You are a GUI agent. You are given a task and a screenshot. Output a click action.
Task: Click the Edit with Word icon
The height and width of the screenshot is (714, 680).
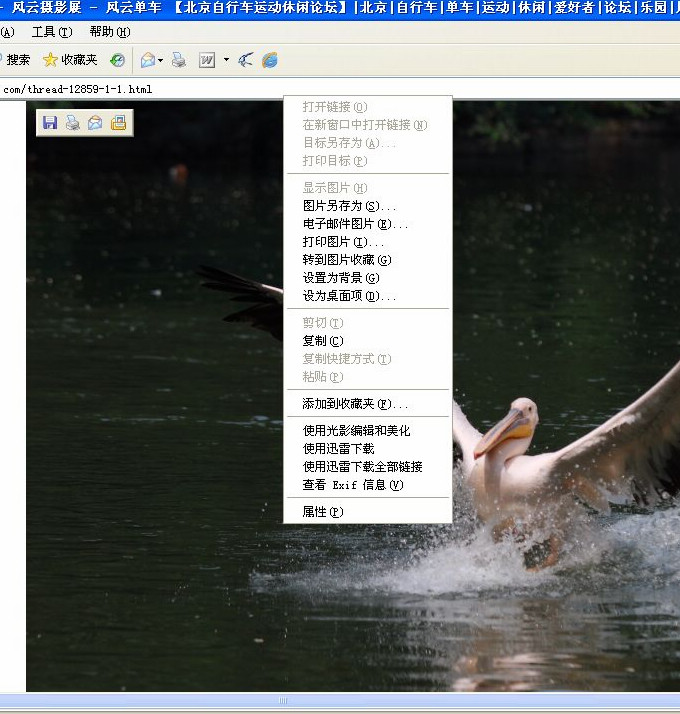(207, 60)
